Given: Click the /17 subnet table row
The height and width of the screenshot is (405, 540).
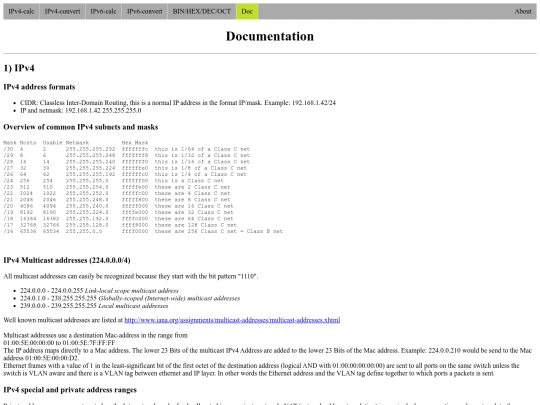Looking at the screenshot, I should (x=120, y=225).
